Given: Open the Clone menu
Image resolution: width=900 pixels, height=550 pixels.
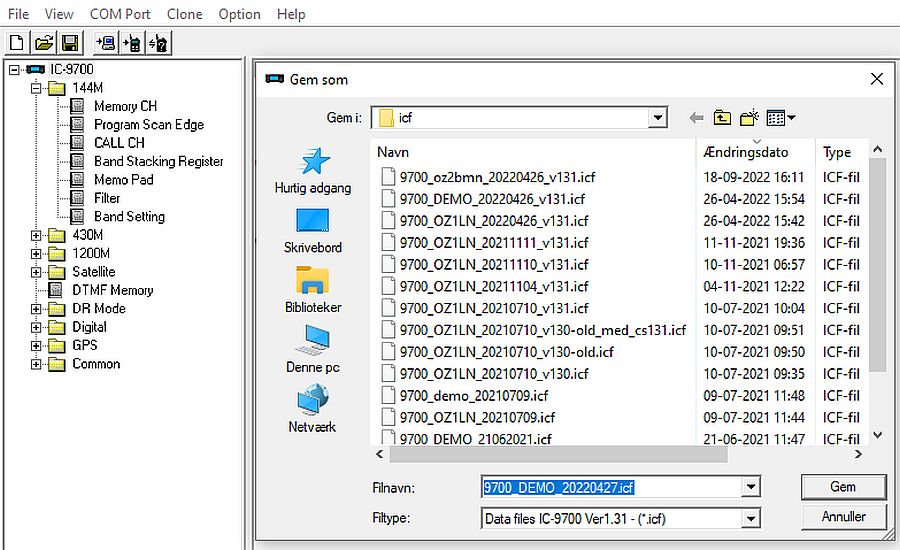Looking at the screenshot, I should point(184,14).
